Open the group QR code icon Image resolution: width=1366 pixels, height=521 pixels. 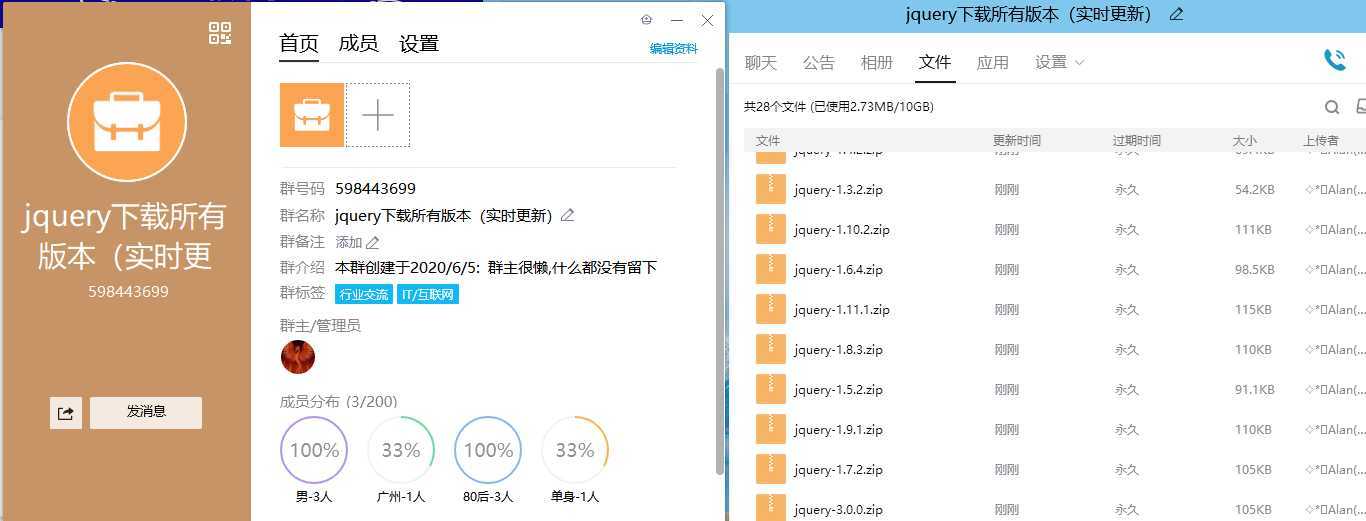[x=220, y=33]
